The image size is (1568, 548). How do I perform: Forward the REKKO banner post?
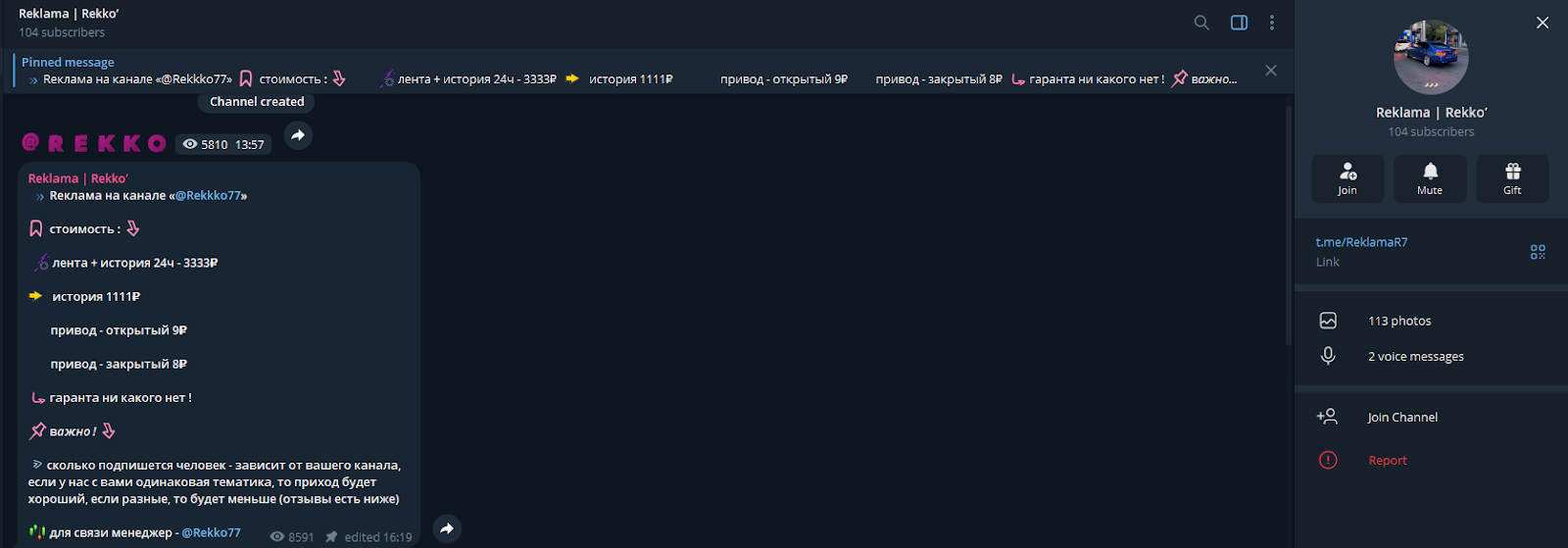point(299,135)
